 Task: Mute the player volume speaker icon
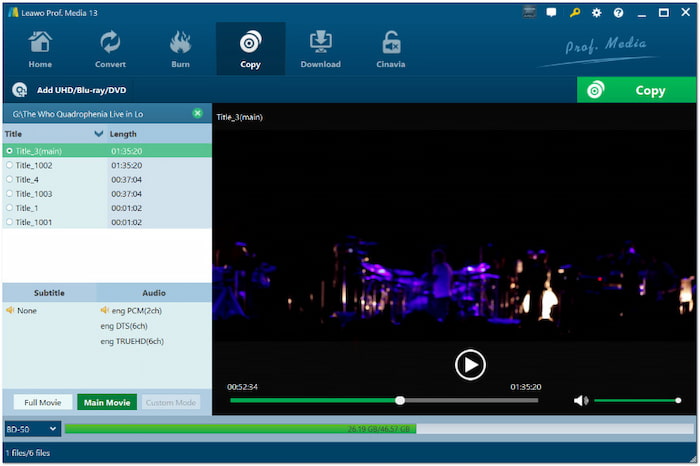[x=581, y=400]
